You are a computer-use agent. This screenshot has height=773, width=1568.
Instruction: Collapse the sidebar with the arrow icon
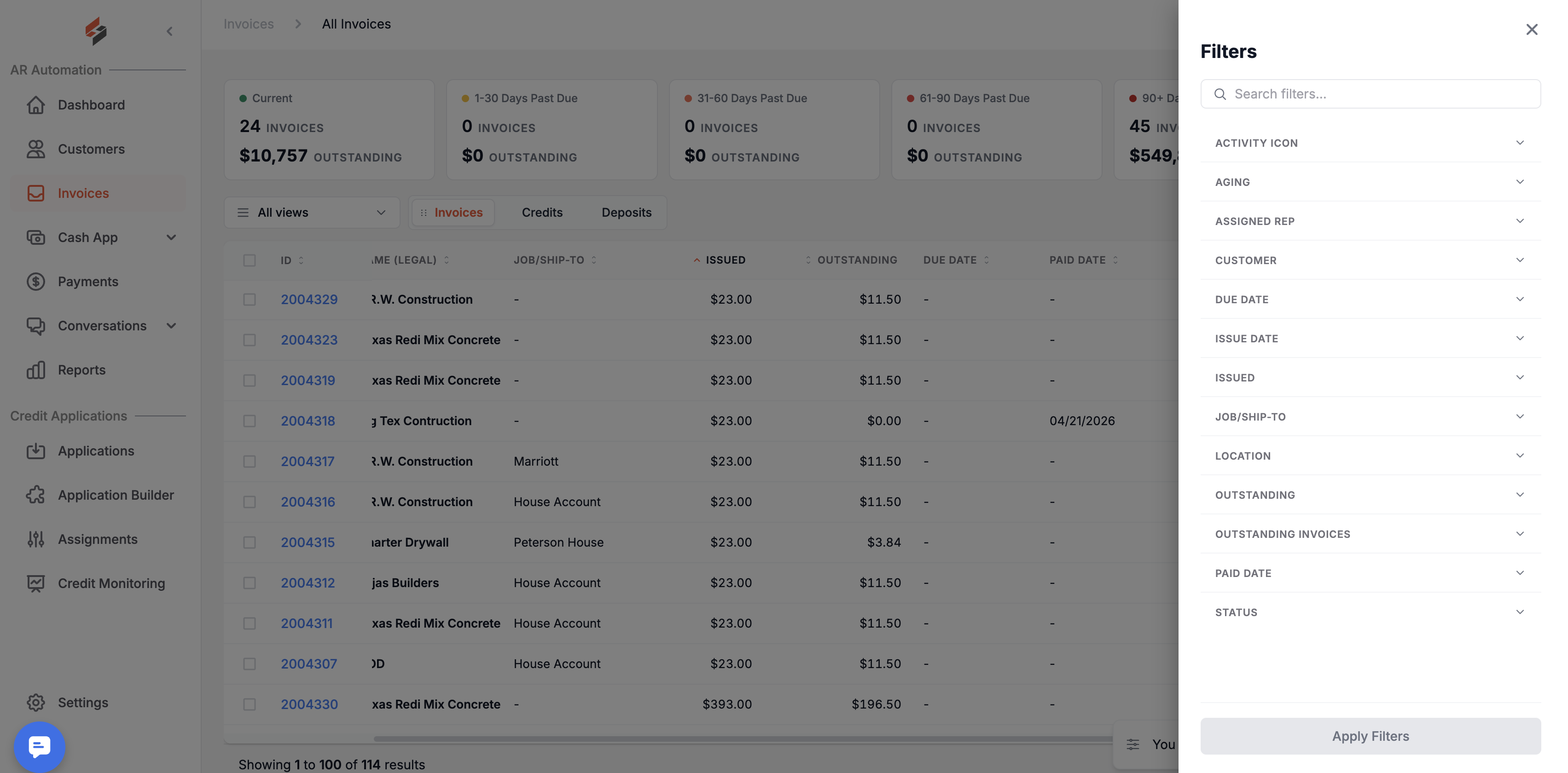(170, 31)
